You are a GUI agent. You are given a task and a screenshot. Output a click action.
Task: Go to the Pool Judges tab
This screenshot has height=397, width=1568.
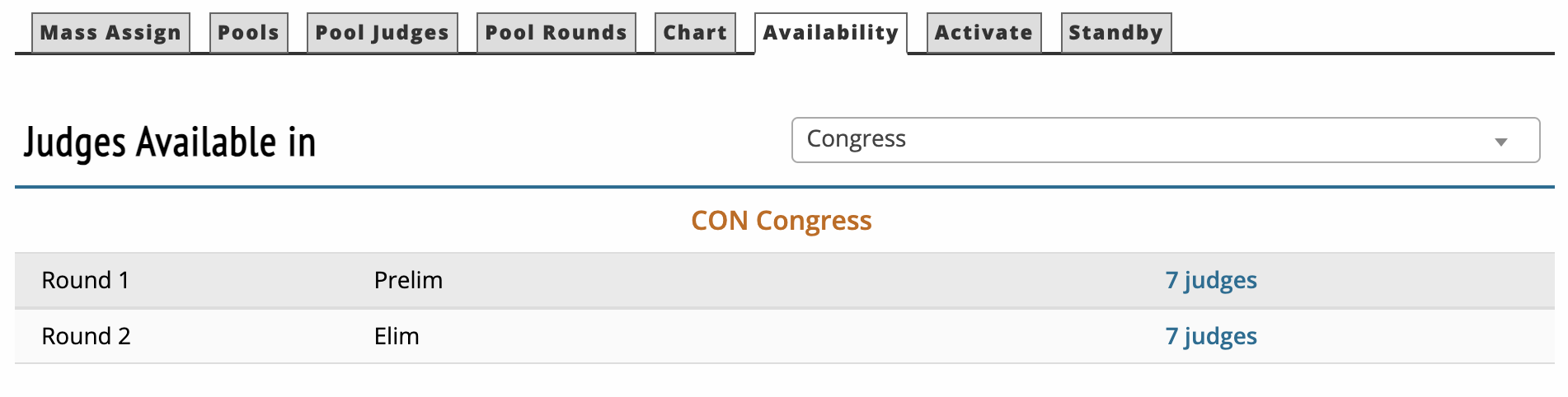(x=382, y=33)
